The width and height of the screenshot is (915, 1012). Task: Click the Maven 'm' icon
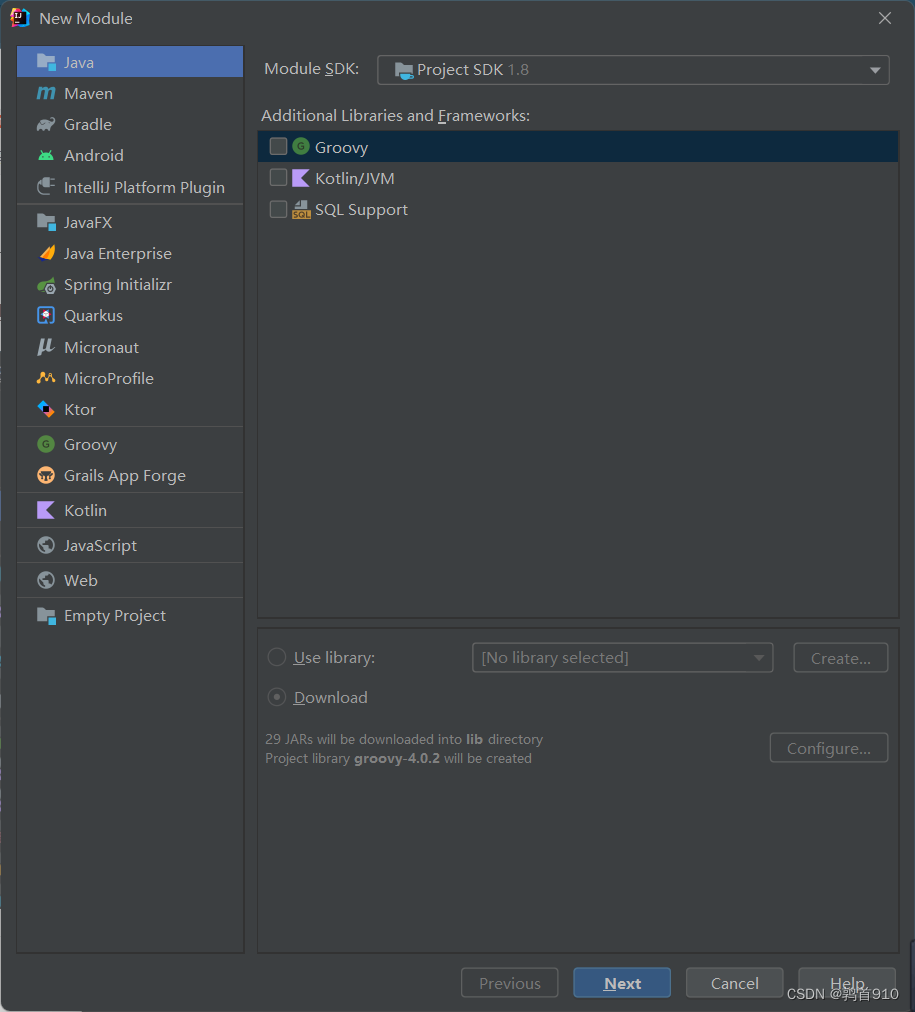[46, 93]
